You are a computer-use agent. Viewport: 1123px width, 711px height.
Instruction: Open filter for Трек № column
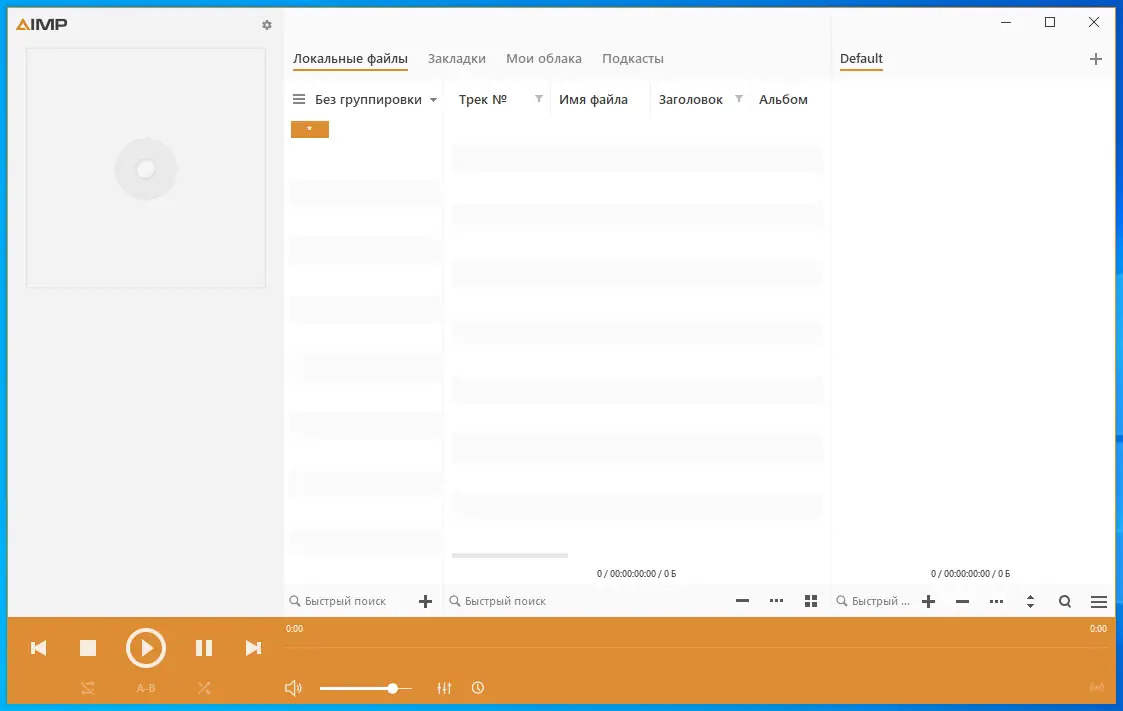coord(539,99)
